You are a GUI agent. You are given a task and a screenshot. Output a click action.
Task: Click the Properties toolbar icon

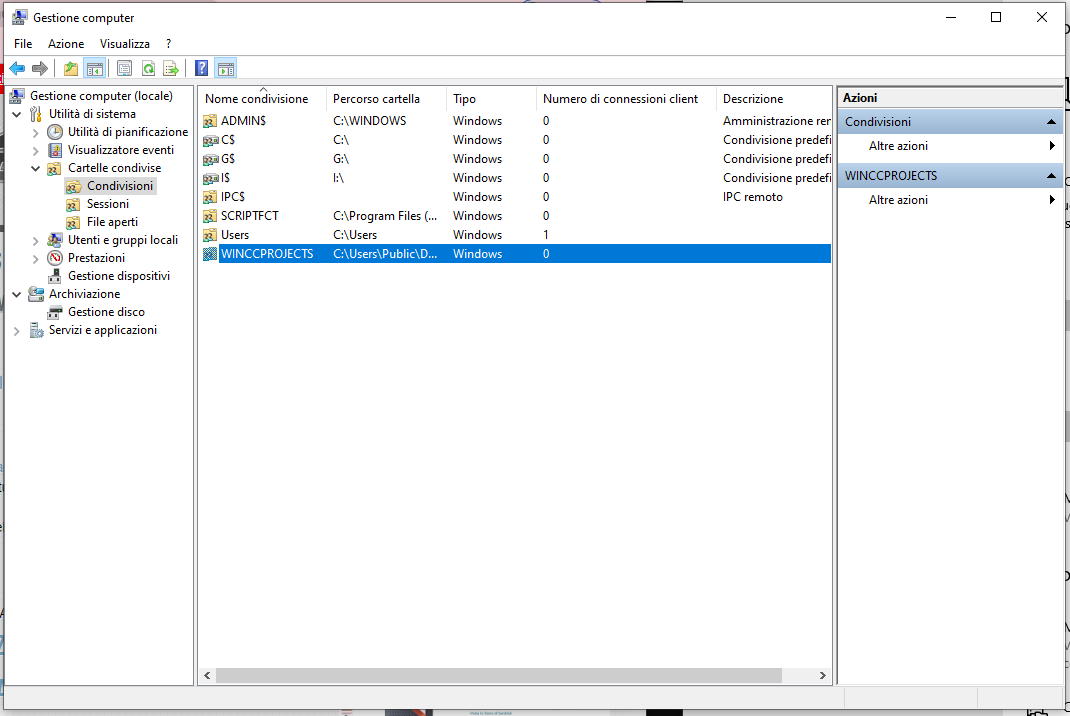tap(124, 68)
